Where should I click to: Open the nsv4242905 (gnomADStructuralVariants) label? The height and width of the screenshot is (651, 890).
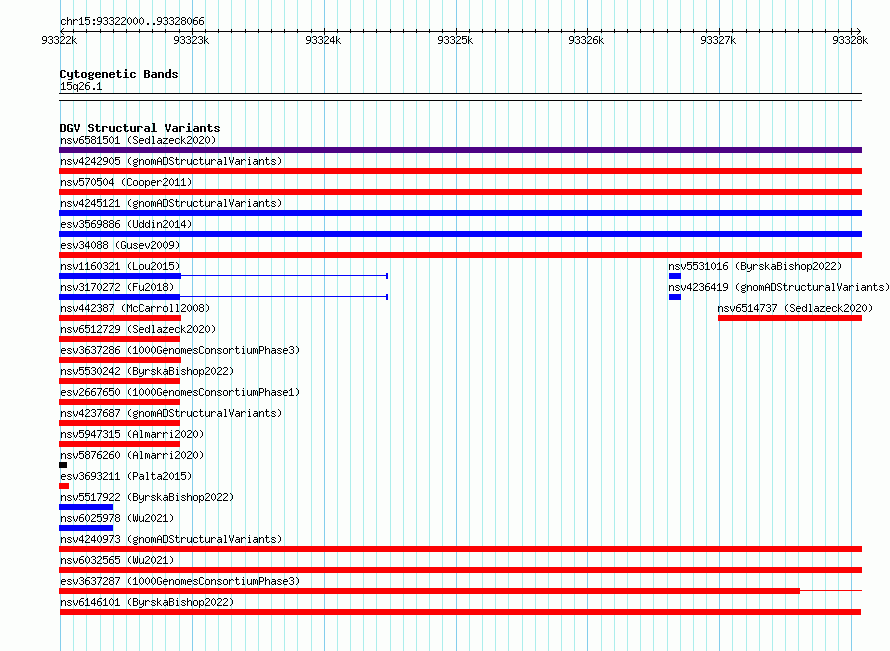[171, 161]
